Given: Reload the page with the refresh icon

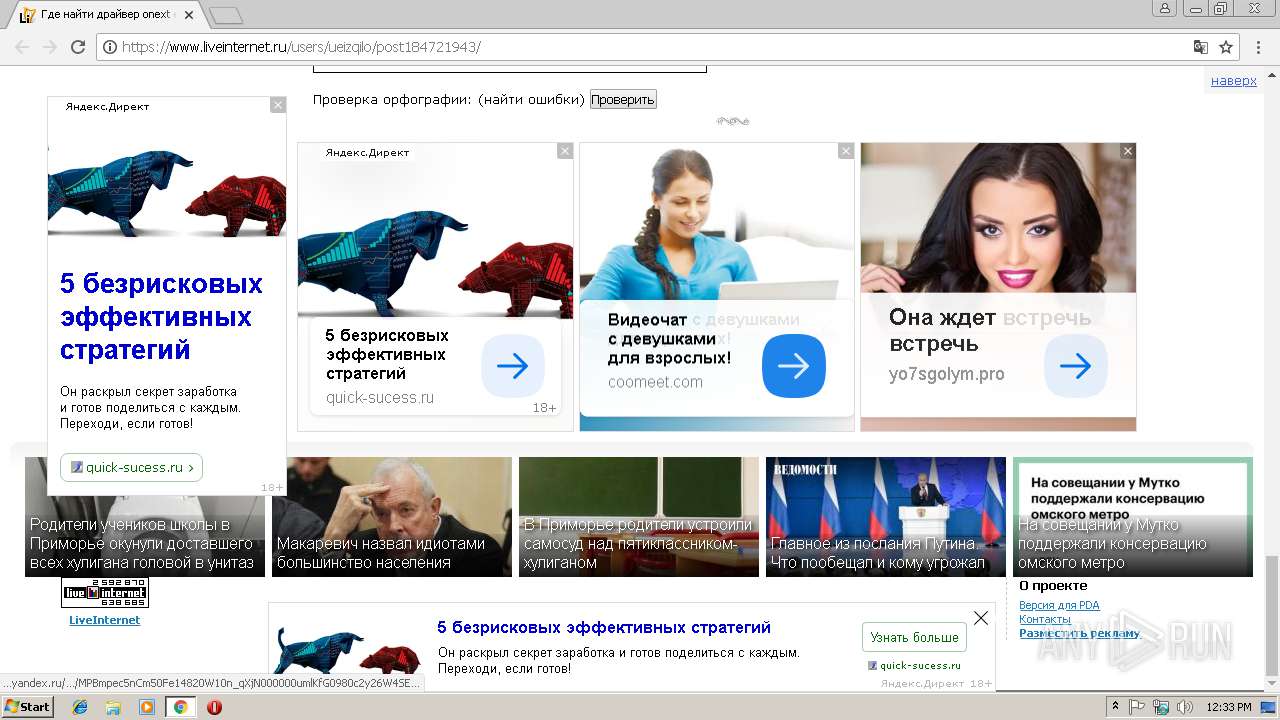Looking at the screenshot, I should point(78,47).
